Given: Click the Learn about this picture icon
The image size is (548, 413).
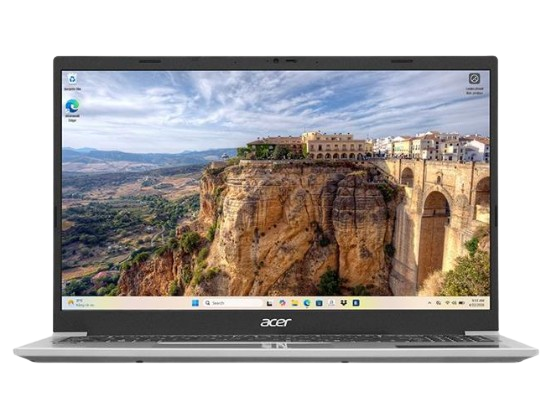Looking at the screenshot, I should (474, 83).
